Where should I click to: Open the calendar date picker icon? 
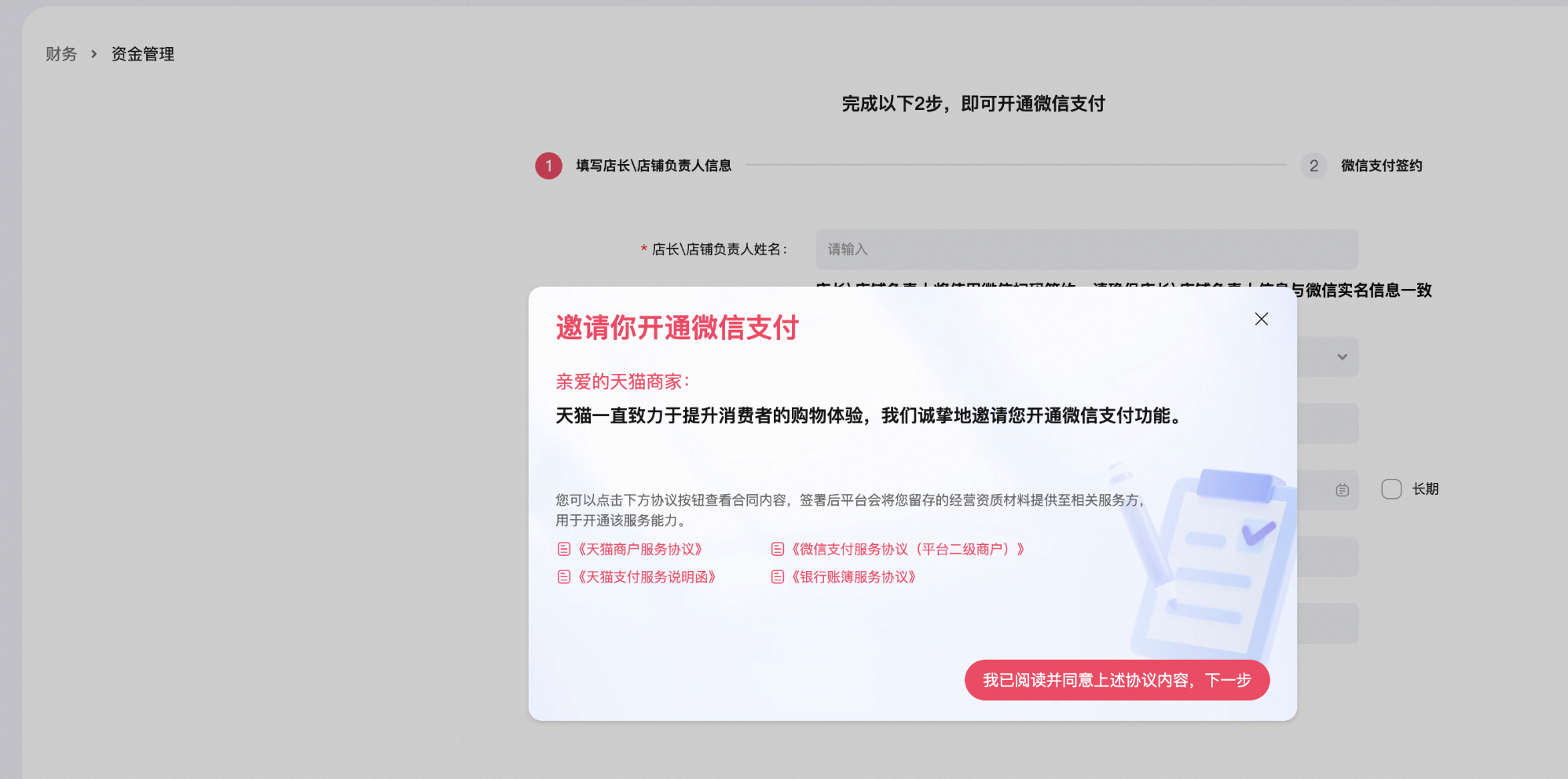tap(1342, 489)
